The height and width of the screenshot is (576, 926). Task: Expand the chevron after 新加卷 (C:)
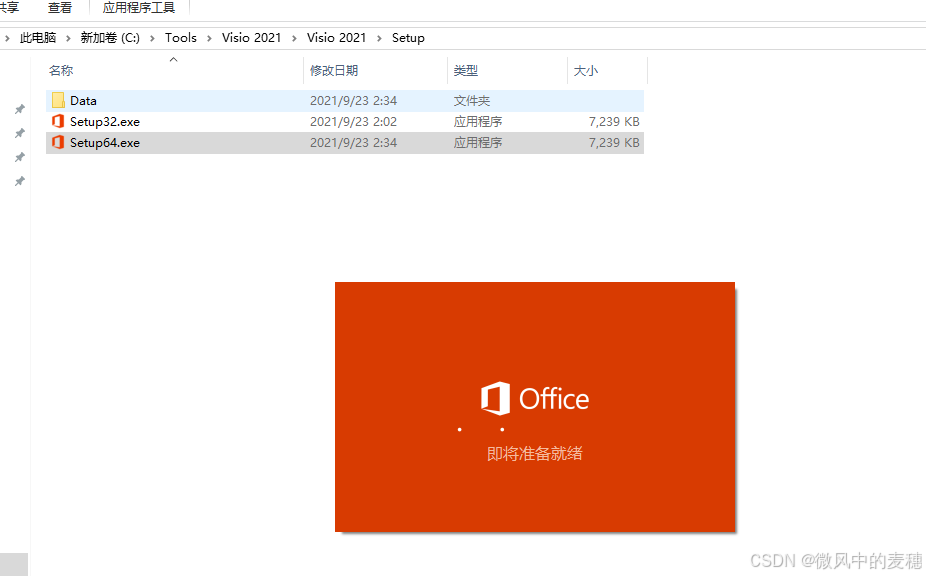[x=152, y=38]
